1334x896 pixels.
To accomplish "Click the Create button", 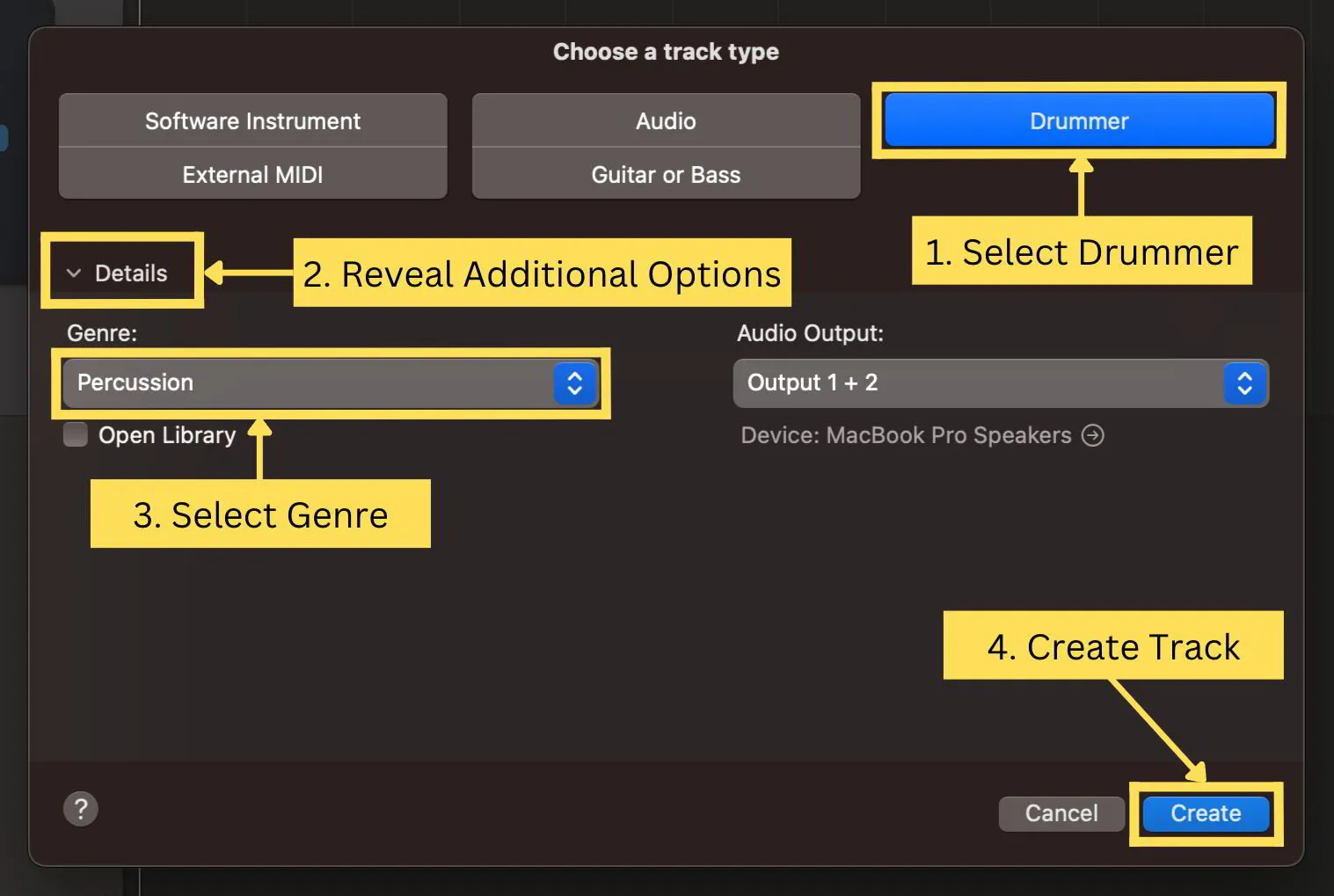I will click(x=1205, y=812).
